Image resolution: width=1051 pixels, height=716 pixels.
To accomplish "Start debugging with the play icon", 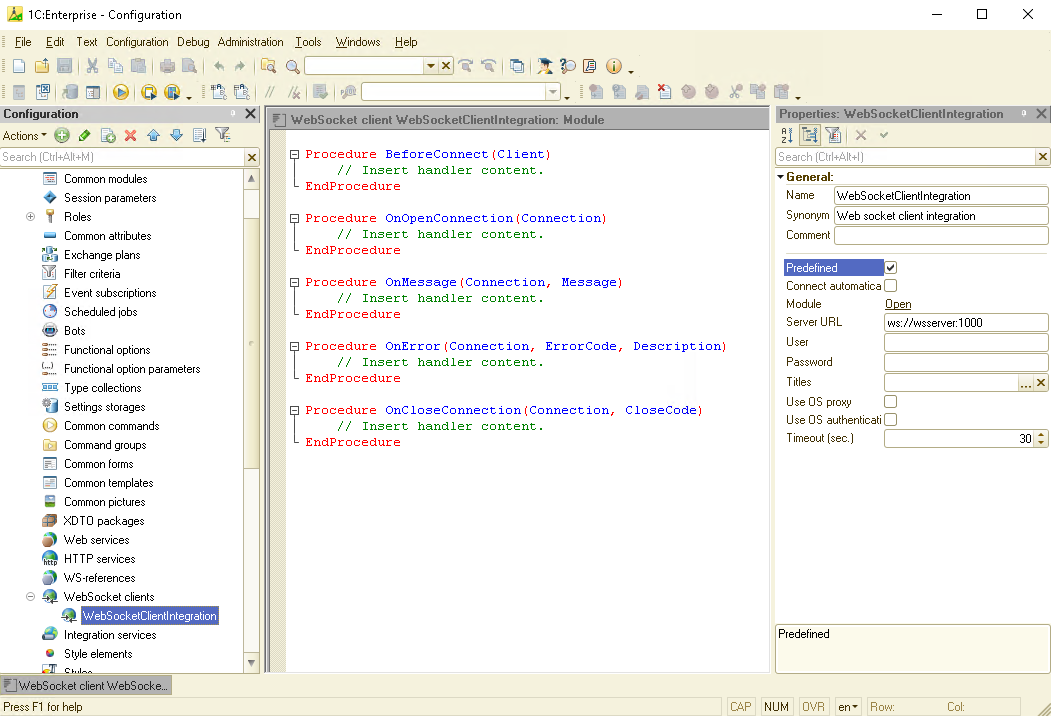I will coord(121,92).
